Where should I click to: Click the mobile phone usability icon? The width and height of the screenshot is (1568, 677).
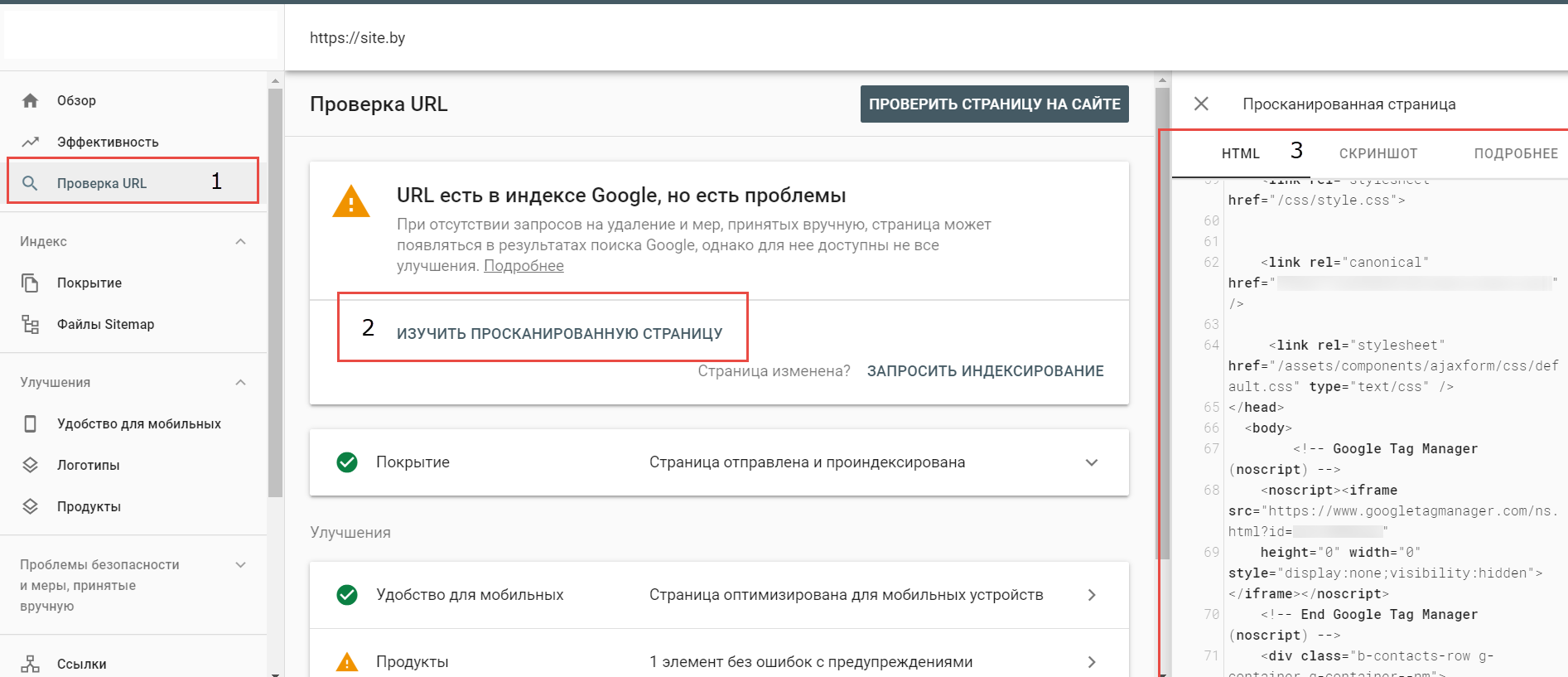click(x=31, y=423)
